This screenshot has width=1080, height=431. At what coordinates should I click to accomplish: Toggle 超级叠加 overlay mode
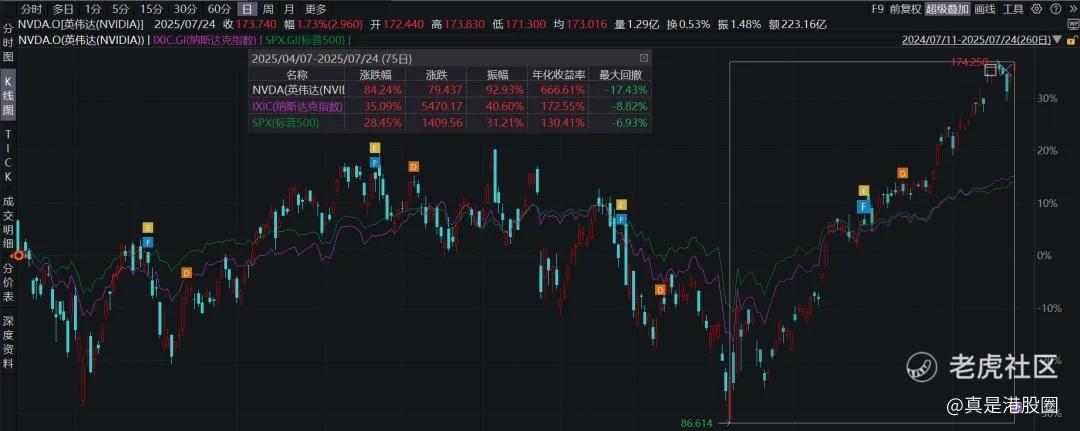[x=947, y=9]
